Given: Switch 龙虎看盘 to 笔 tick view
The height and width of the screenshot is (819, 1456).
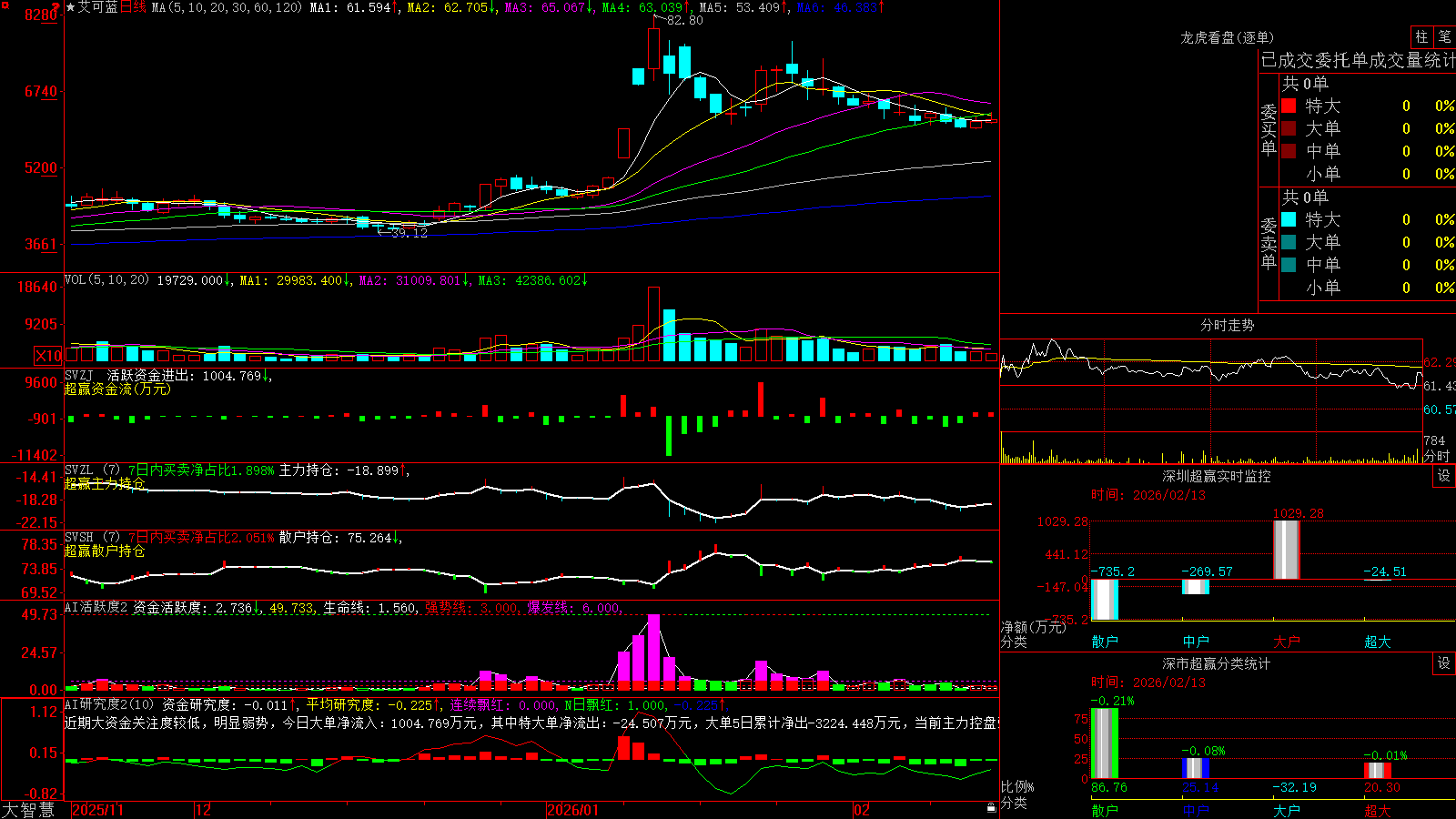Looking at the screenshot, I should (1444, 37).
